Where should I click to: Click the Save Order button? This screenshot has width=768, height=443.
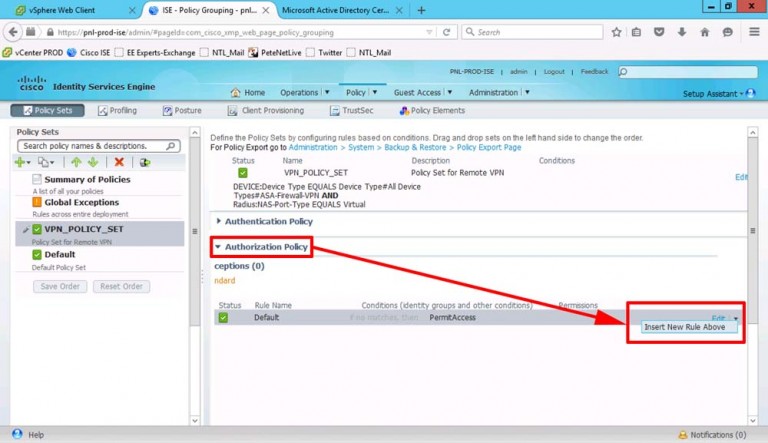60,286
